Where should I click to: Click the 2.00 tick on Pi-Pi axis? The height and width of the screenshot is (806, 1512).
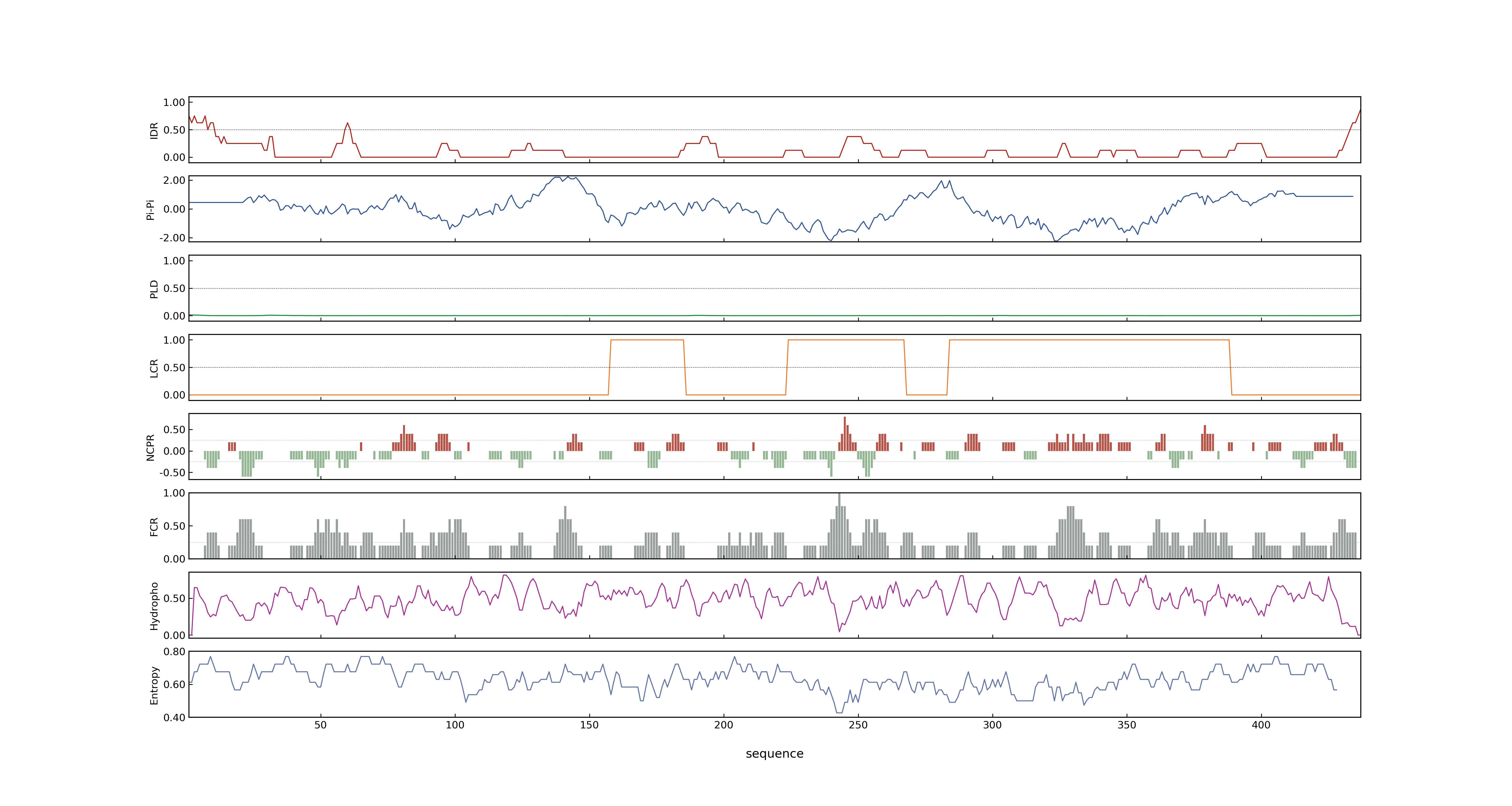174,180
